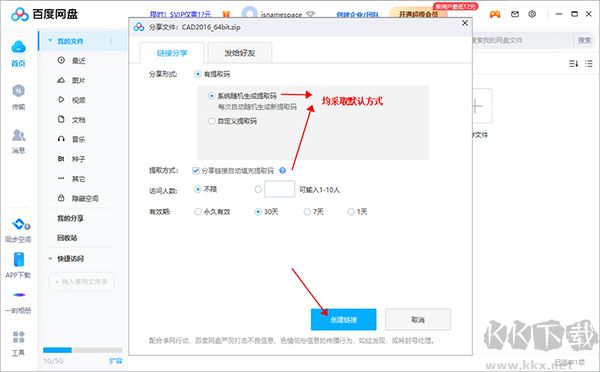600x372 pixels.
Task: Click the 文档 document icon
Action: (x=61, y=119)
